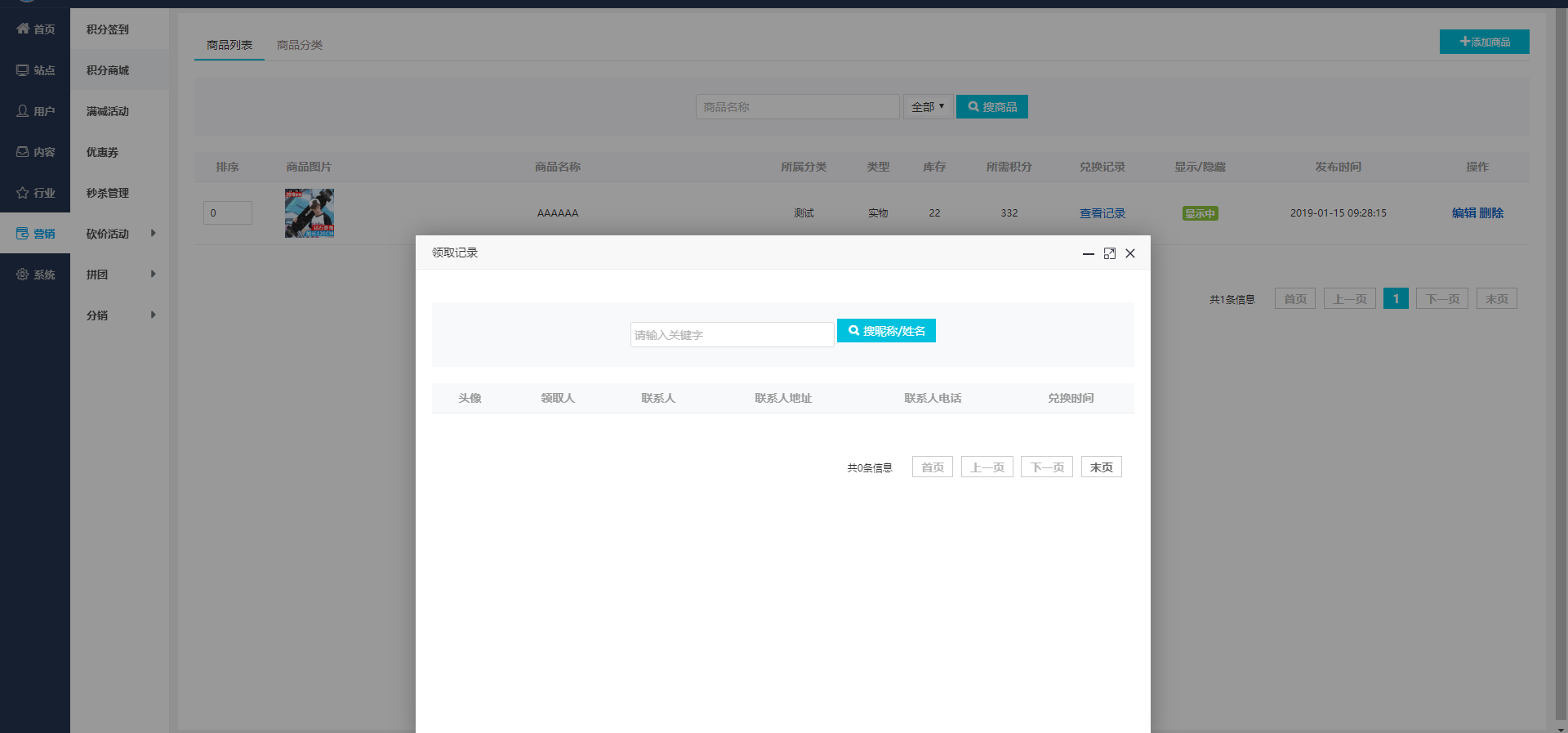Open the 站点 monitor icon menu

pyautogui.click(x=23, y=70)
